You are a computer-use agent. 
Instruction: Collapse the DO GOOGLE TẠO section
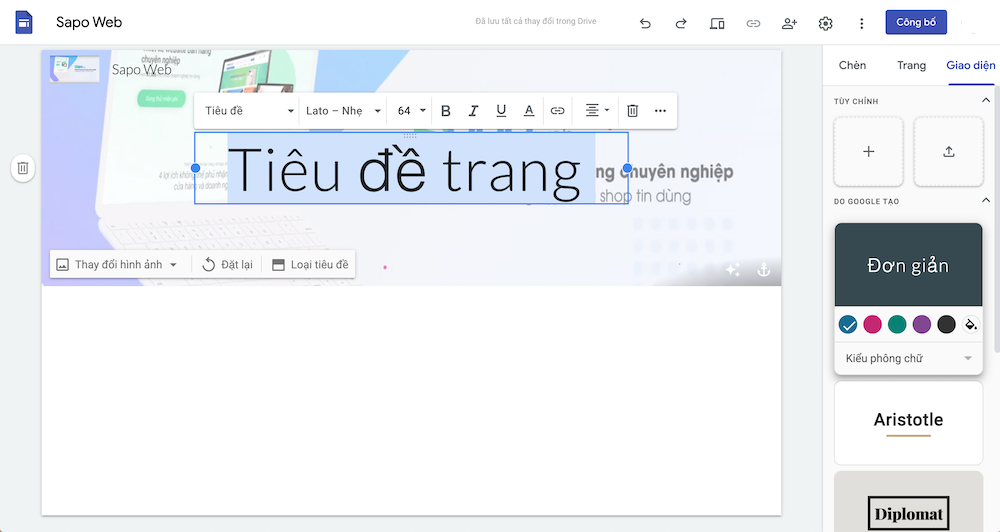point(985,200)
